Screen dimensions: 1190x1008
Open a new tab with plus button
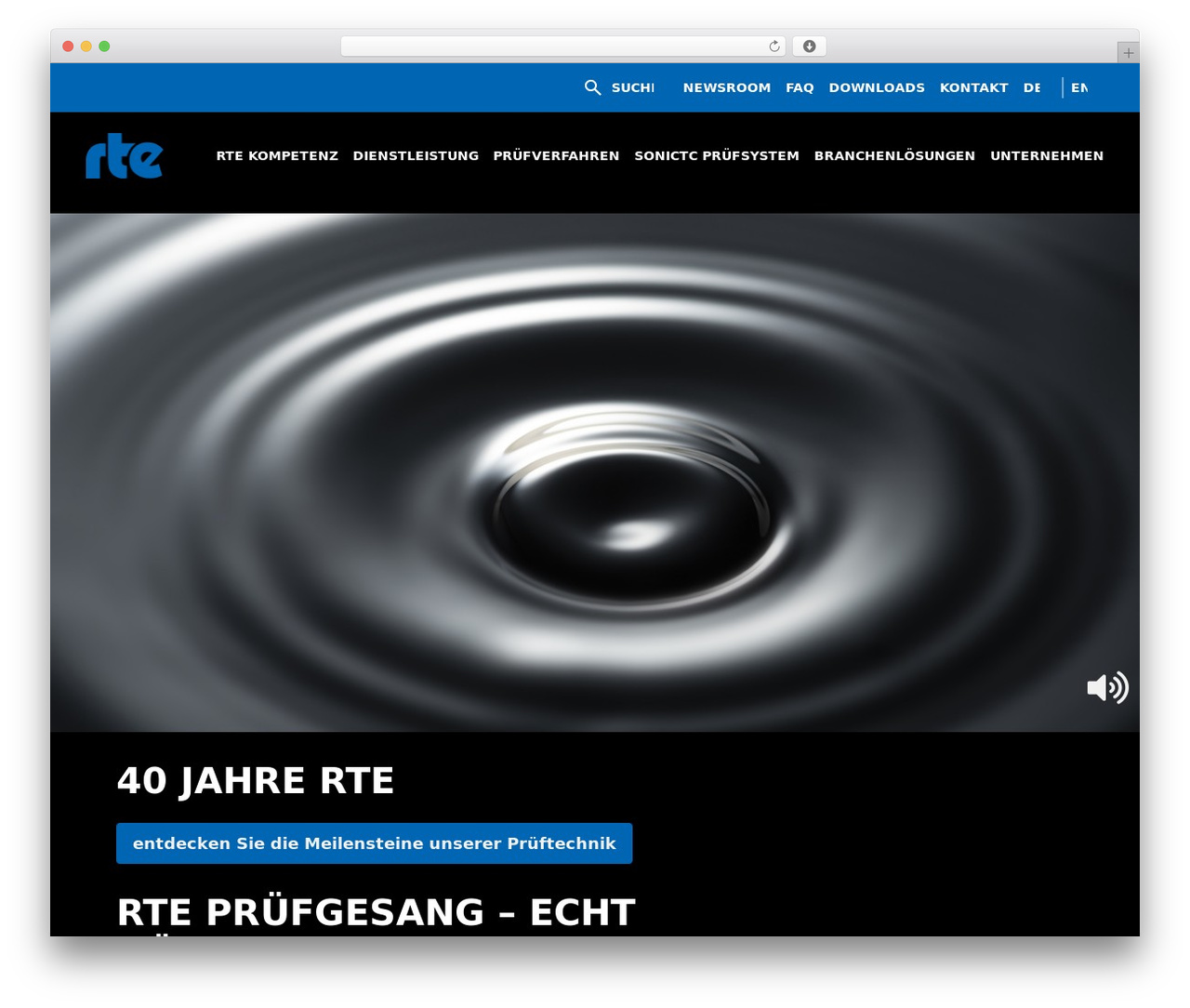[1128, 53]
